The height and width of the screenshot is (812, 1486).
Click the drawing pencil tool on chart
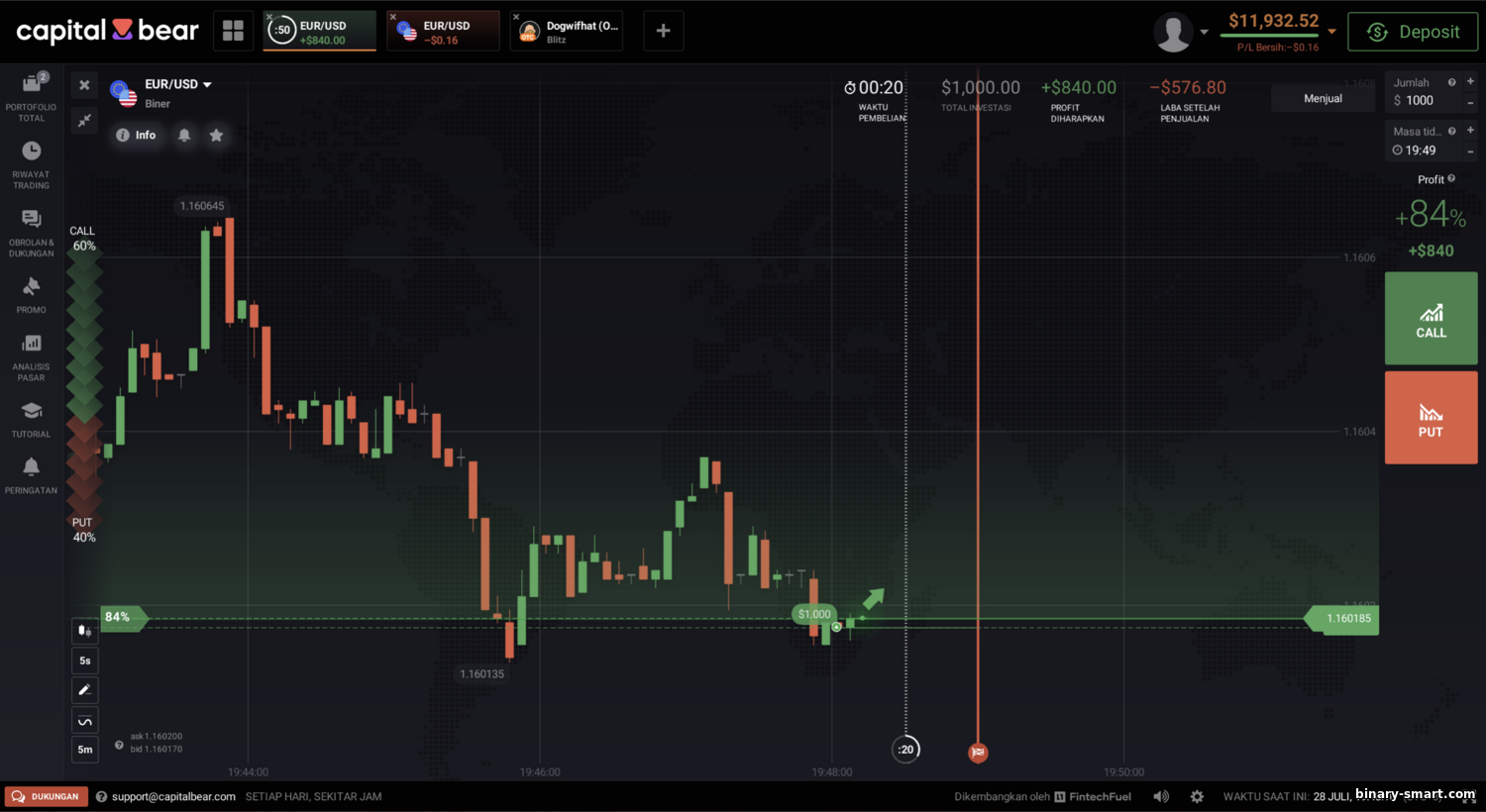(85, 690)
